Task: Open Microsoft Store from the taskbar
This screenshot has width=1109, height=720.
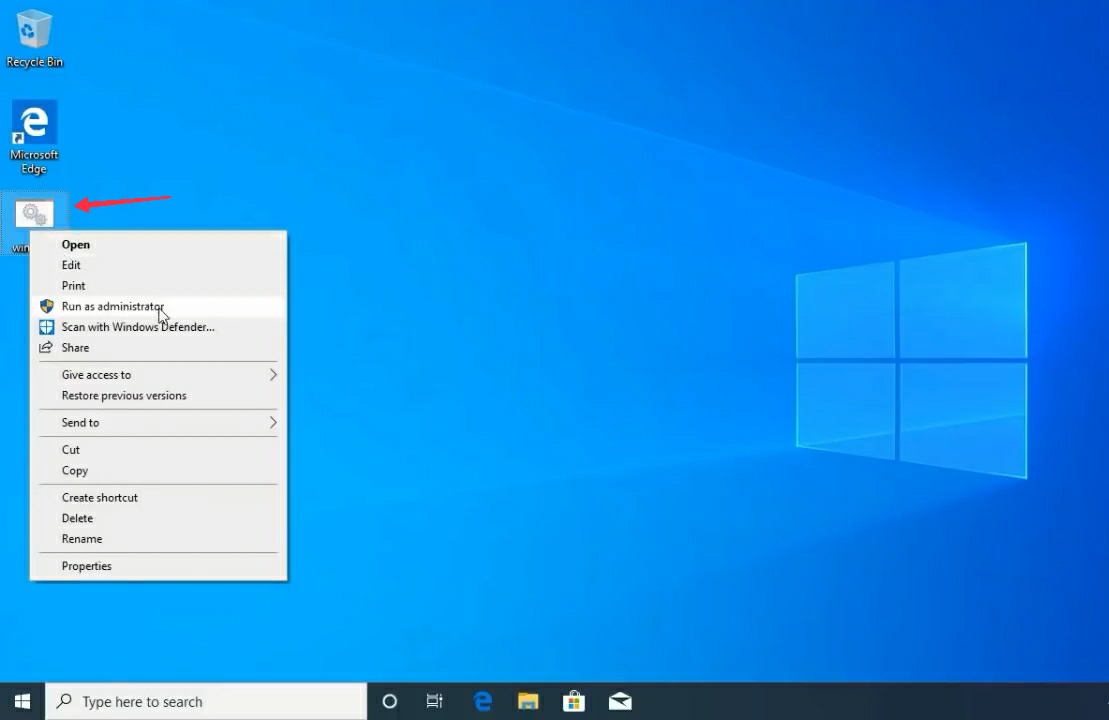Action: pos(574,701)
